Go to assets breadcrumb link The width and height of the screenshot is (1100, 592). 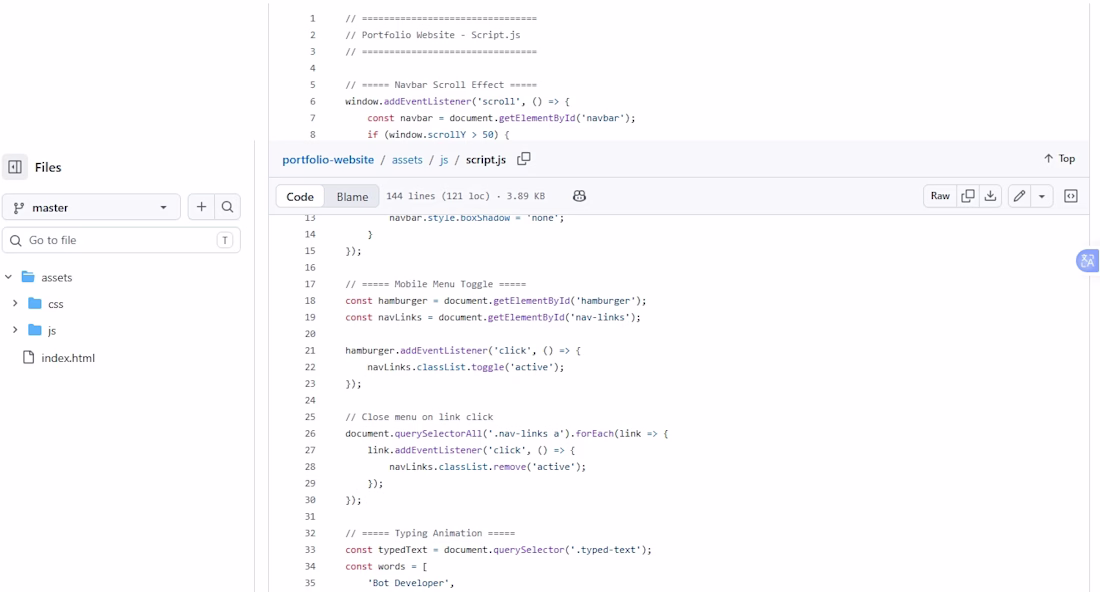tap(407, 160)
